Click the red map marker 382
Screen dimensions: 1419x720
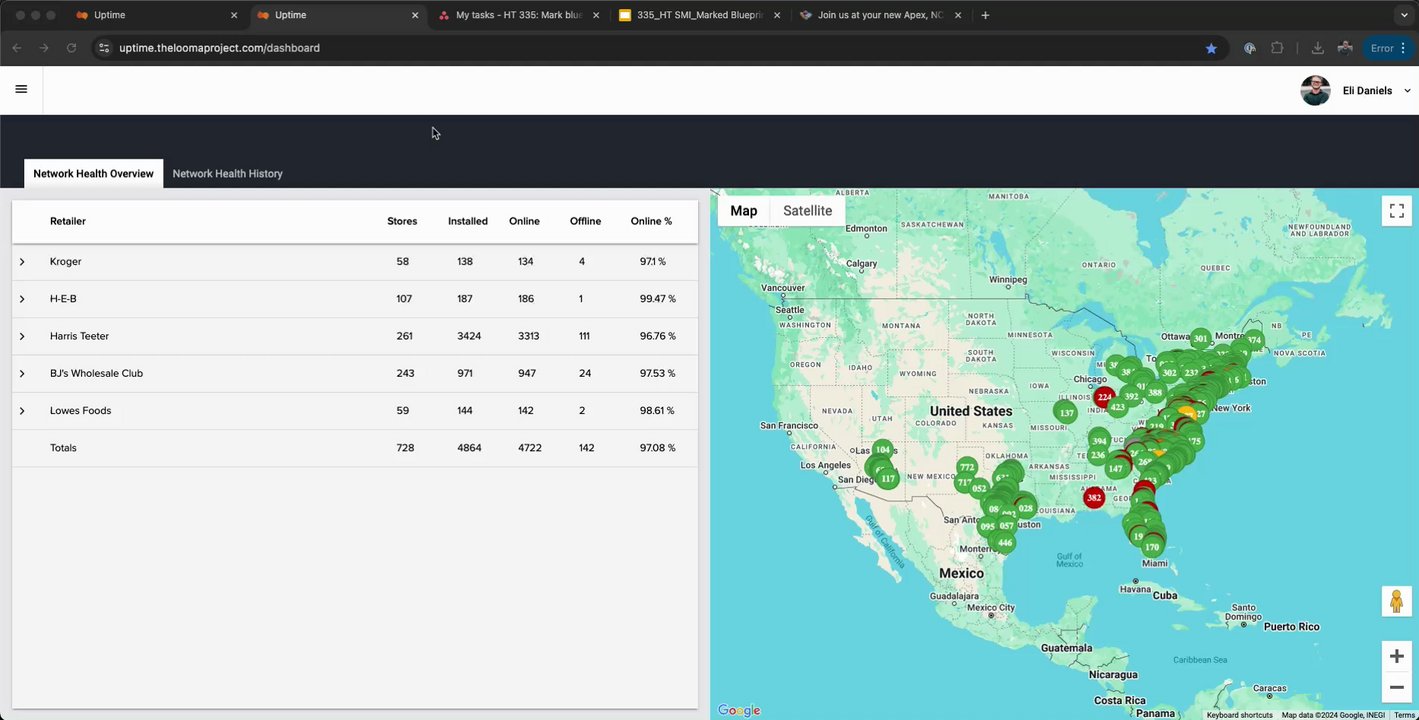click(x=1094, y=497)
